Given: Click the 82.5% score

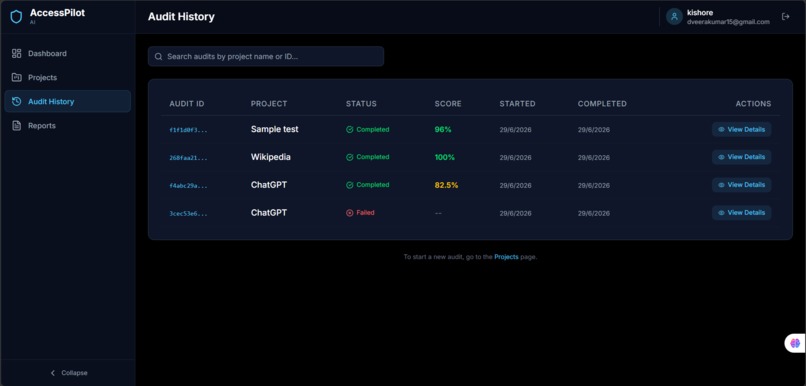Looking at the screenshot, I should [446, 185].
